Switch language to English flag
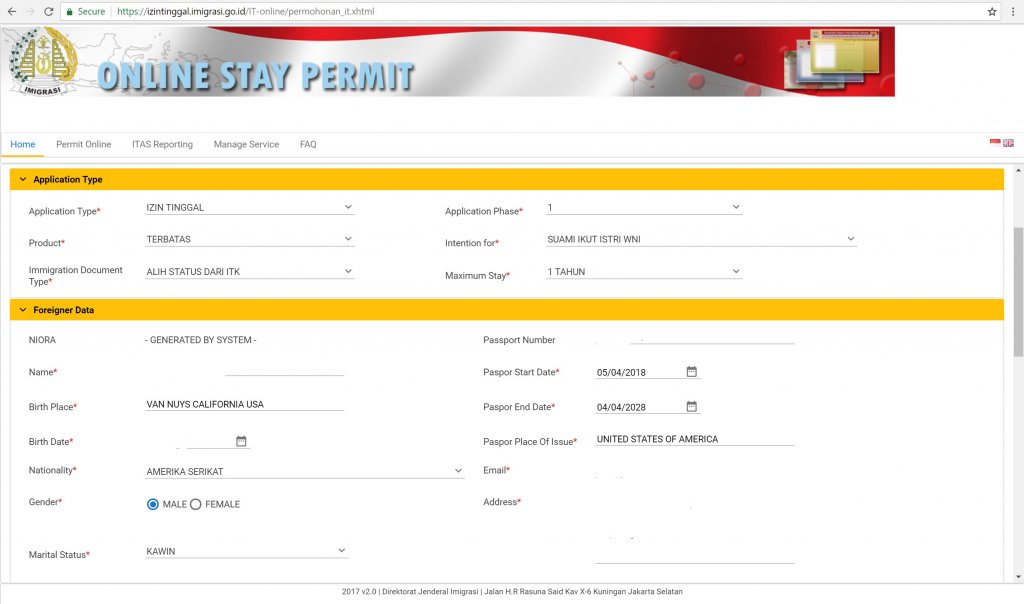The width and height of the screenshot is (1024, 604). click(x=1008, y=143)
